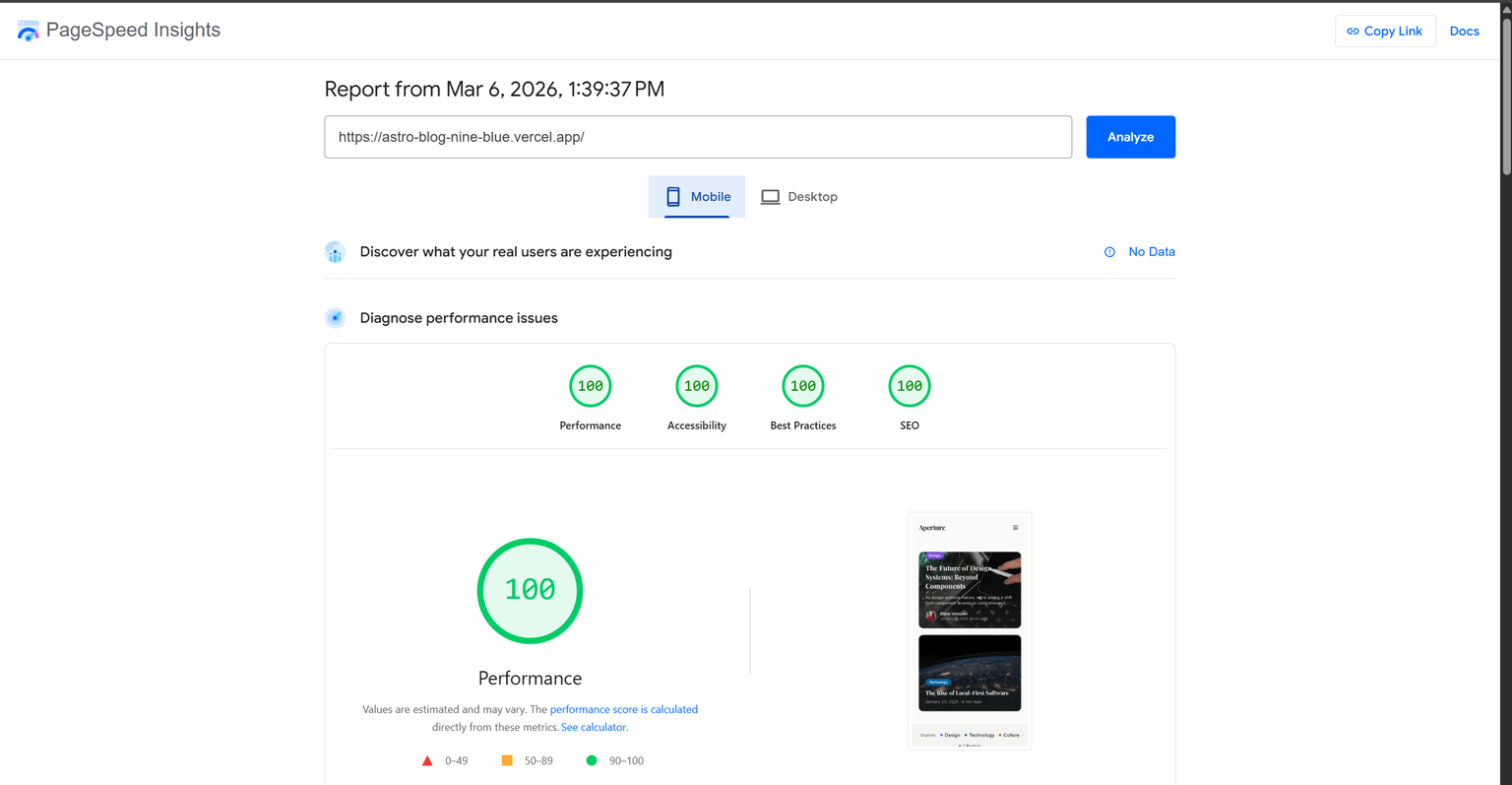Image resolution: width=1512 pixels, height=785 pixels.
Task: Click the phone icon on Mobile tab
Action: pos(673,197)
